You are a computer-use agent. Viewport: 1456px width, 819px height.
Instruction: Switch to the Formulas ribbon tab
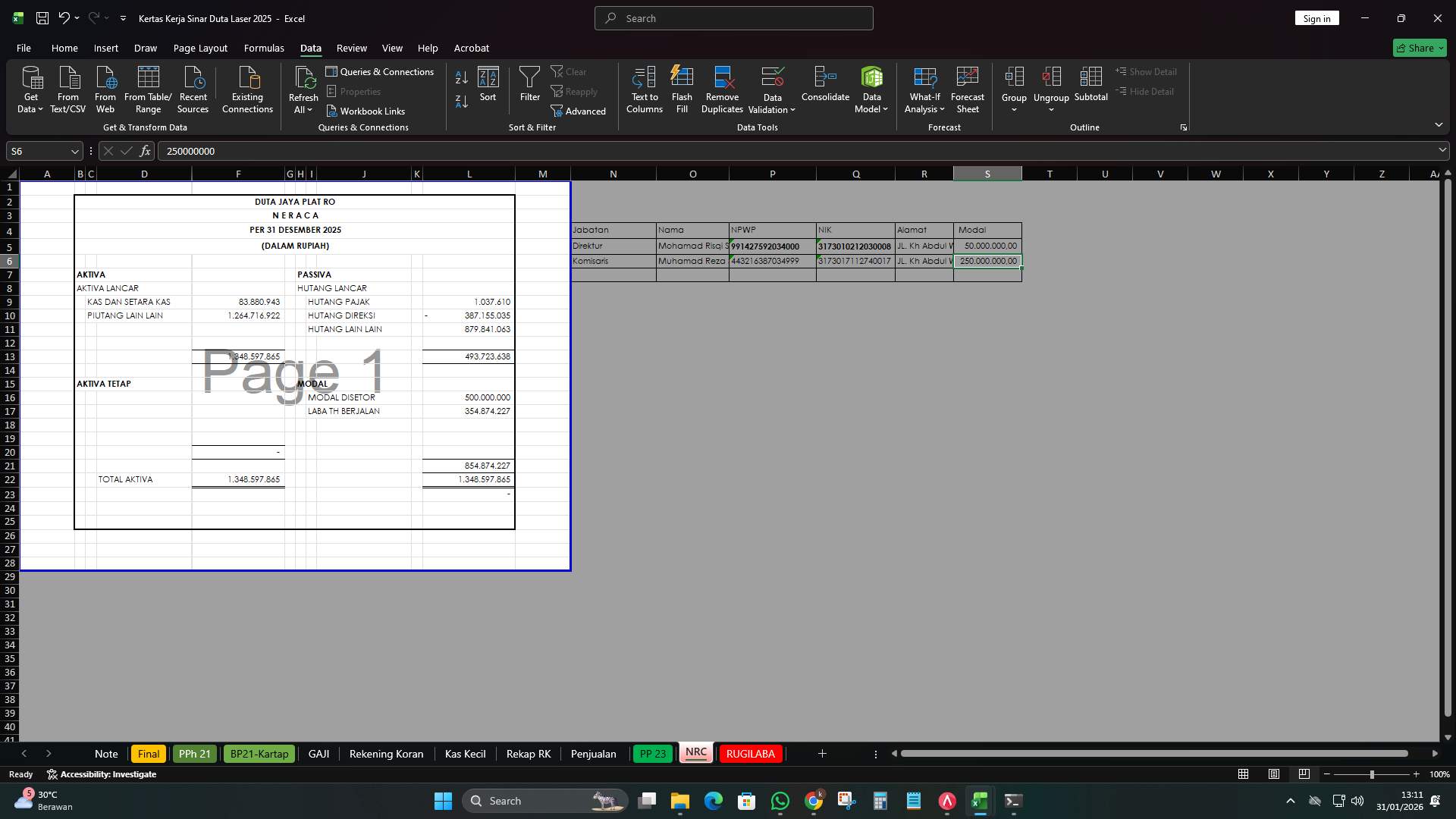[264, 48]
